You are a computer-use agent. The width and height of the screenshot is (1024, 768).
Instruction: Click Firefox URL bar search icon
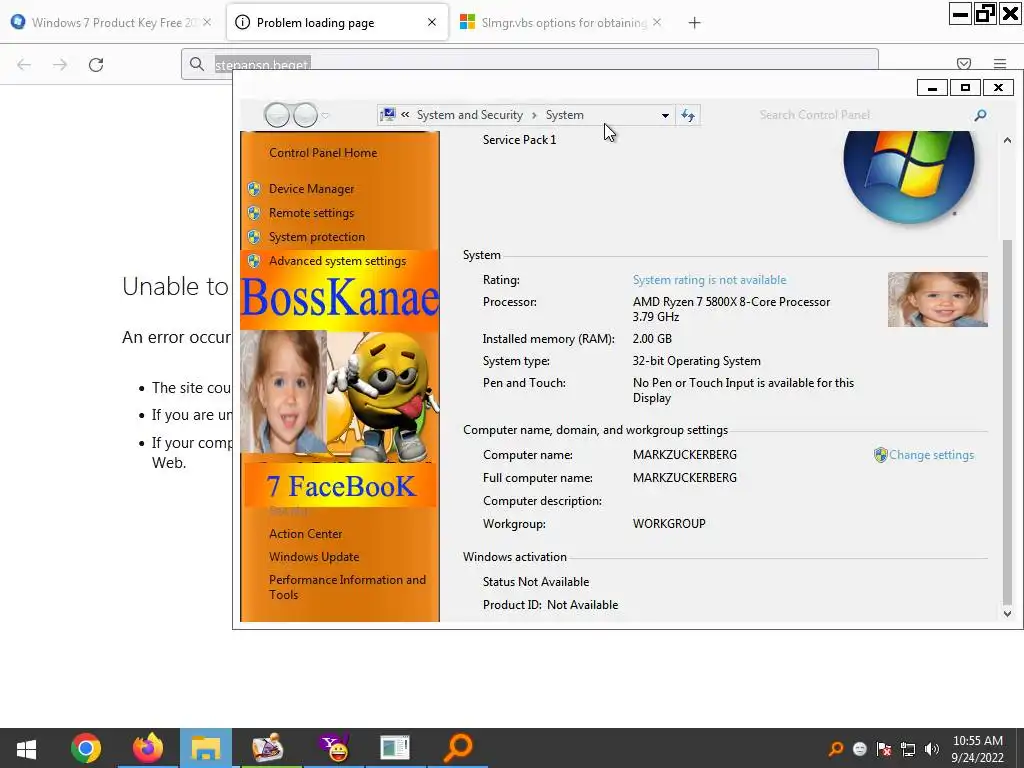point(197,64)
